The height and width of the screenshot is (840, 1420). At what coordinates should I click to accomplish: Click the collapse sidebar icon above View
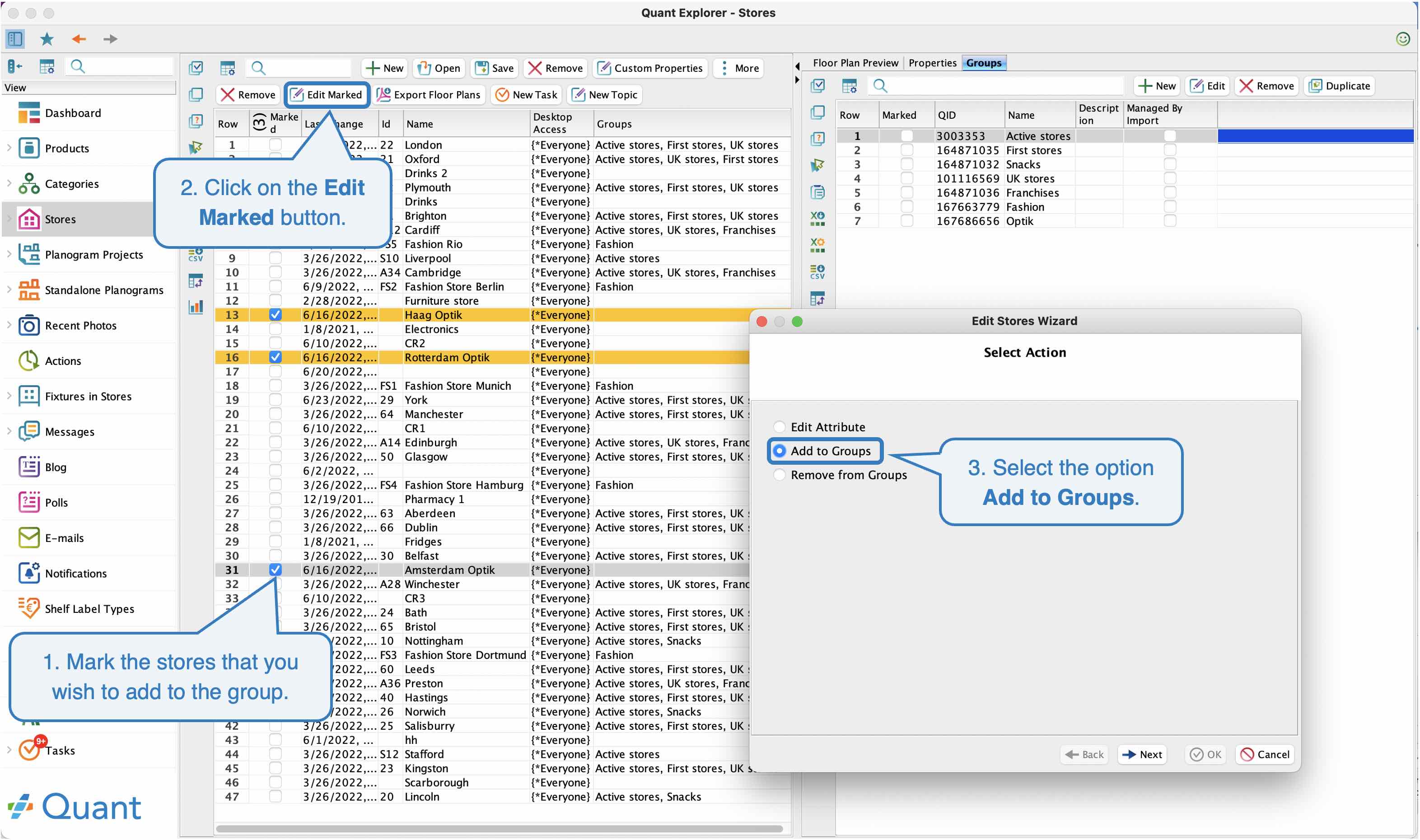coord(15,67)
